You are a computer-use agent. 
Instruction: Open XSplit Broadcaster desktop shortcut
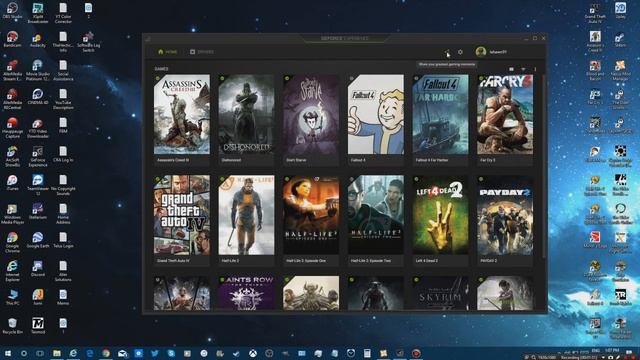(x=38, y=13)
